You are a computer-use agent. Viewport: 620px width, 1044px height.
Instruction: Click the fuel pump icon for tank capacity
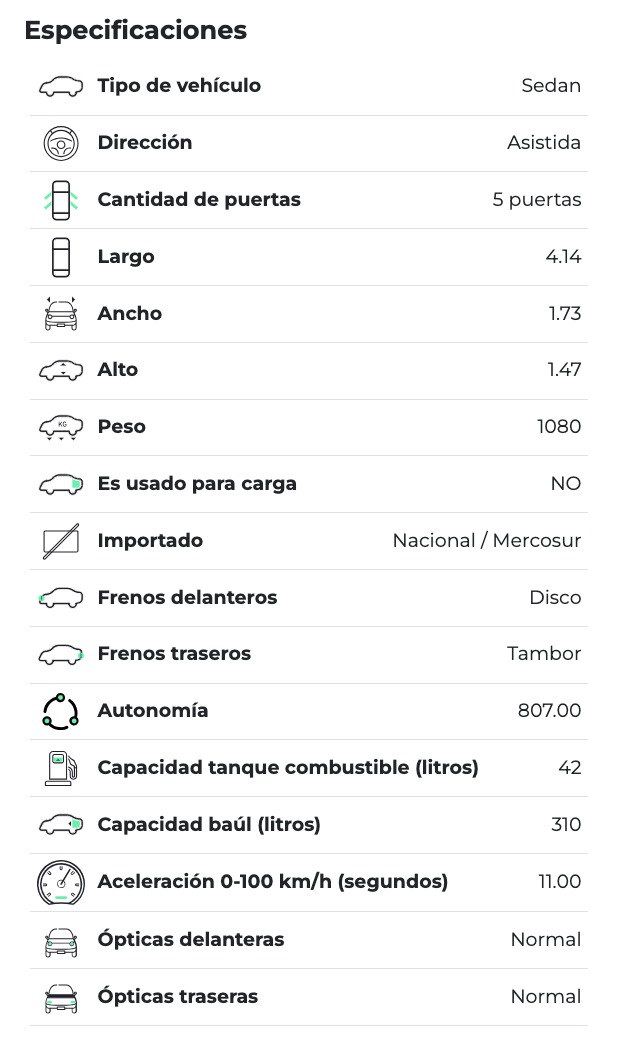coord(61,768)
